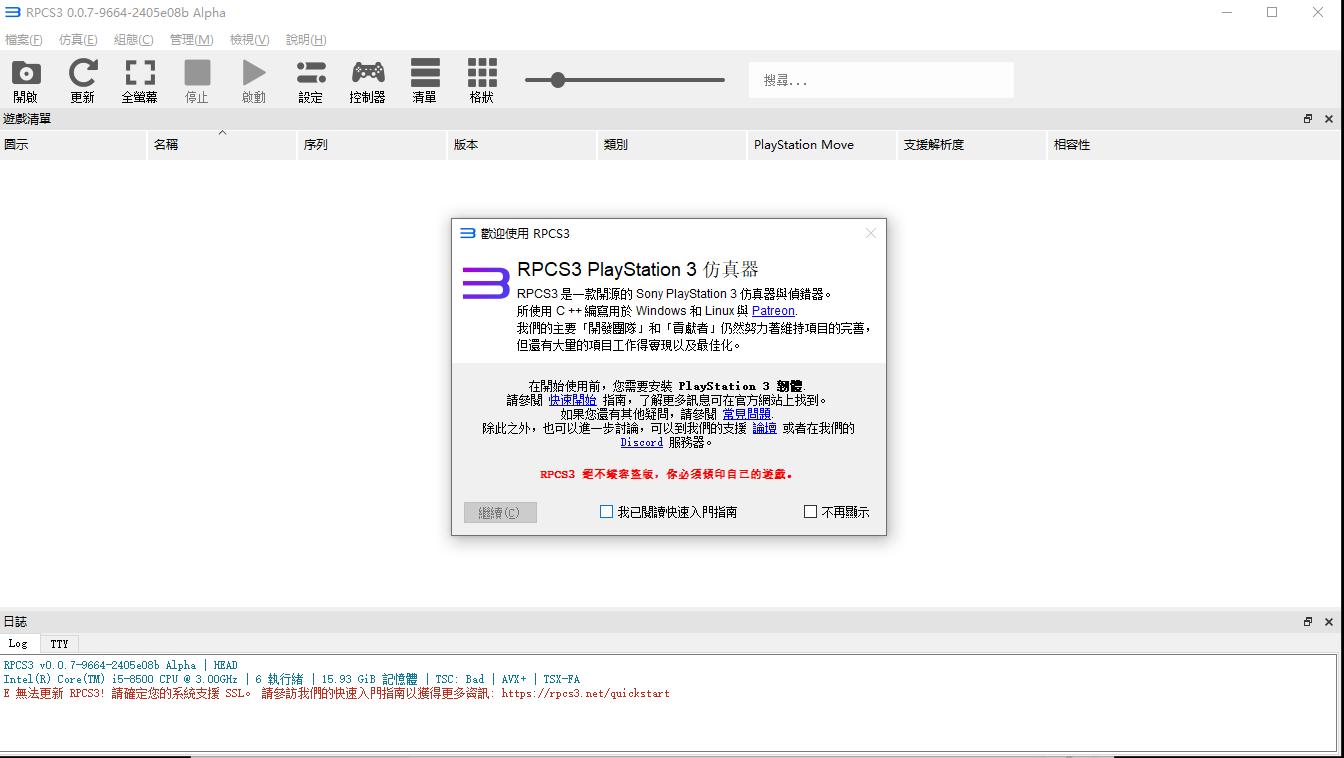Adjust the game icon size slider
Viewport: 1344px width, 758px height.
pyautogui.click(x=556, y=79)
